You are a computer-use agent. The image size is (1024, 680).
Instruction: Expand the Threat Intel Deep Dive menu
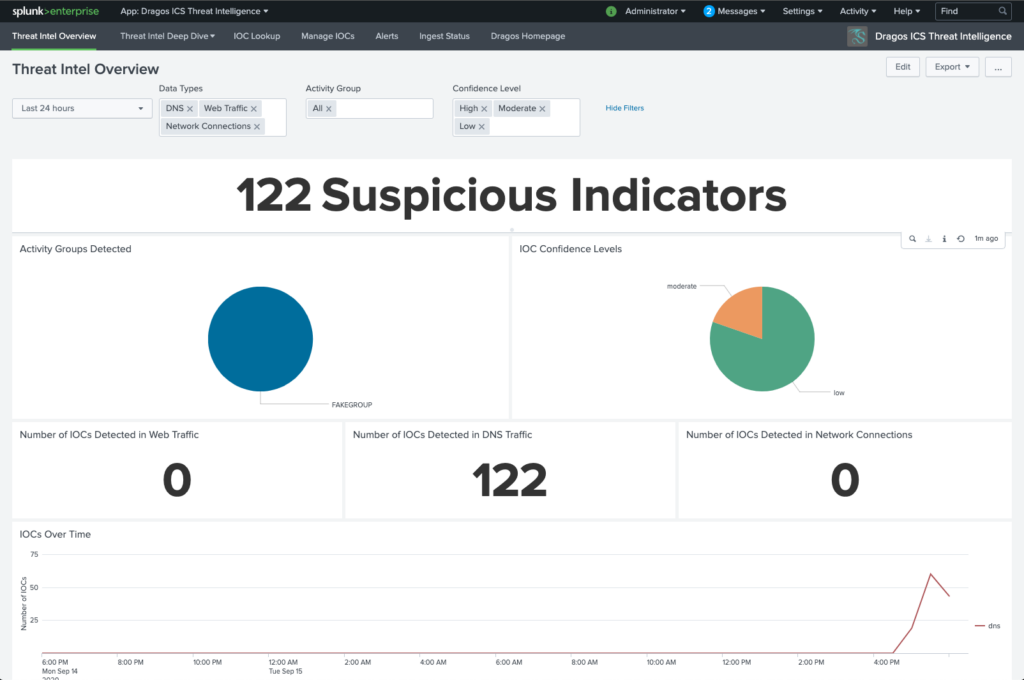pos(167,37)
